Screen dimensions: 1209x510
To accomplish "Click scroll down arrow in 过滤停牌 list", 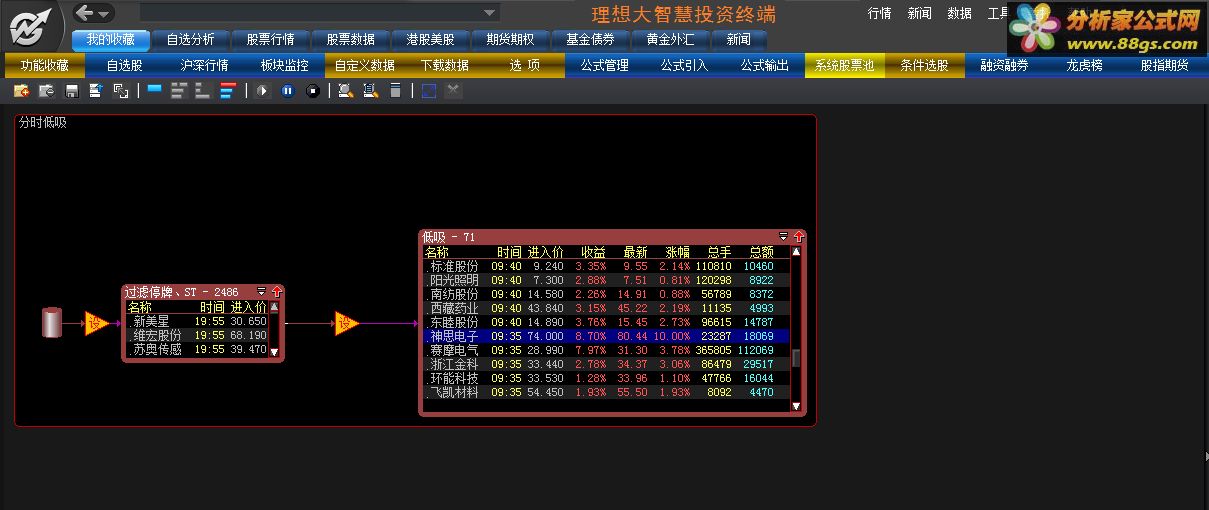I will coord(275,352).
